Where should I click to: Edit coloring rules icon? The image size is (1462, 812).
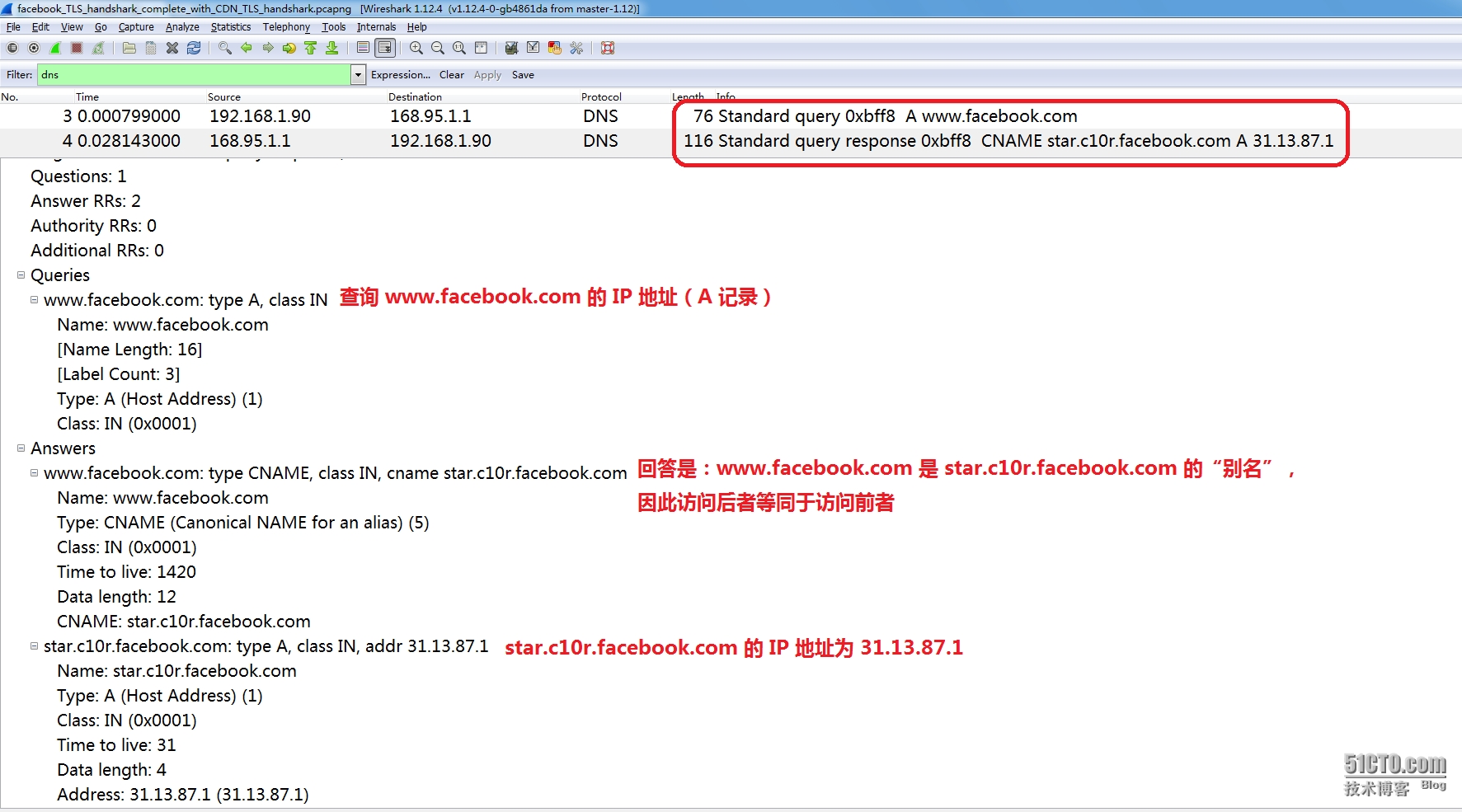click(555, 48)
